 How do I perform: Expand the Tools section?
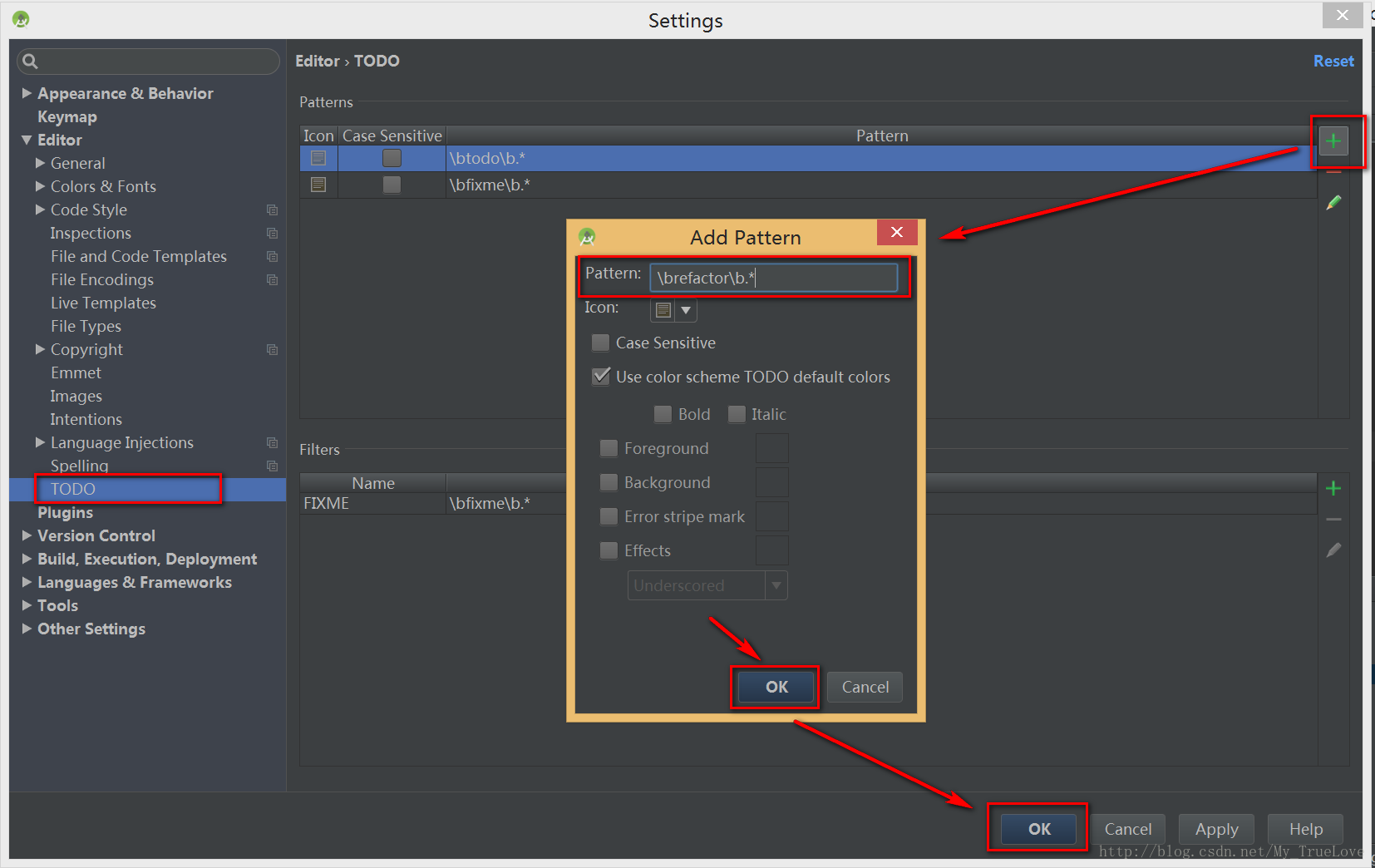coord(27,605)
